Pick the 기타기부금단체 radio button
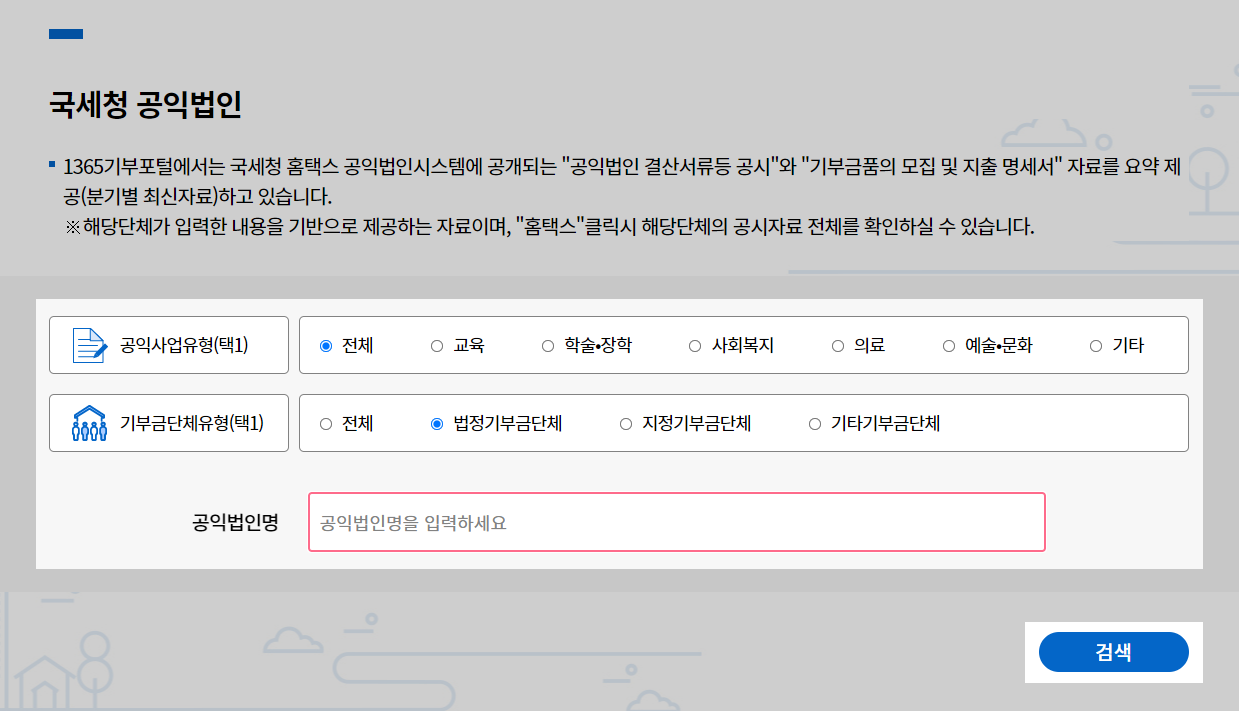Screen dimensions: 1239x711 click(x=815, y=424)
